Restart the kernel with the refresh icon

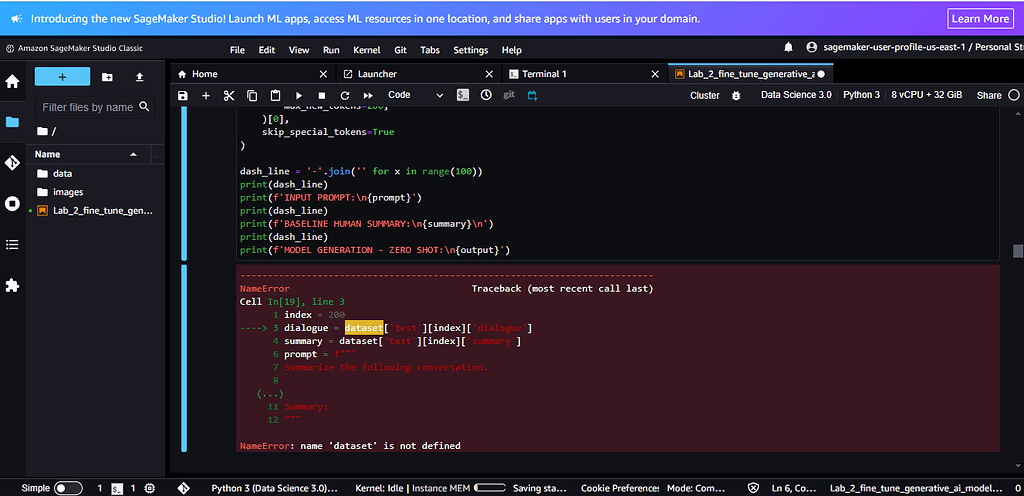pos(344,95)
